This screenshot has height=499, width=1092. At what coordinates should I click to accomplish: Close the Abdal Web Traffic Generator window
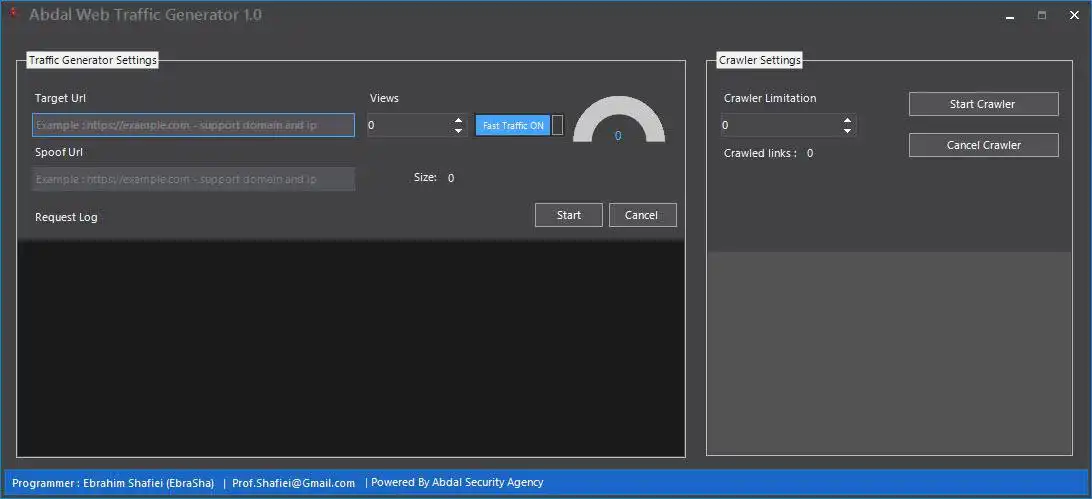click(x=1074, y=15)
